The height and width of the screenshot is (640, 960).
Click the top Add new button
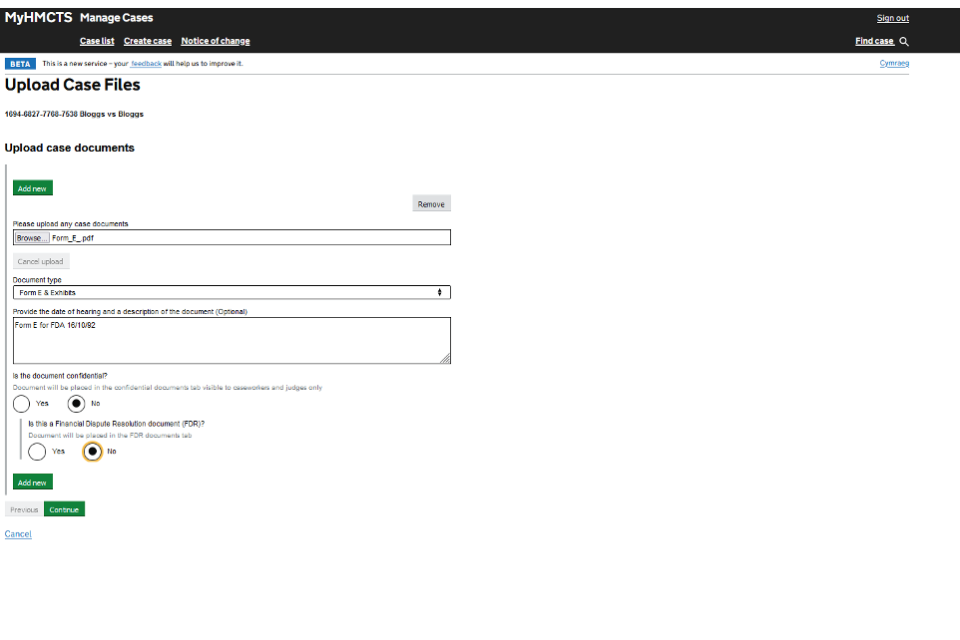click(33, 188)
